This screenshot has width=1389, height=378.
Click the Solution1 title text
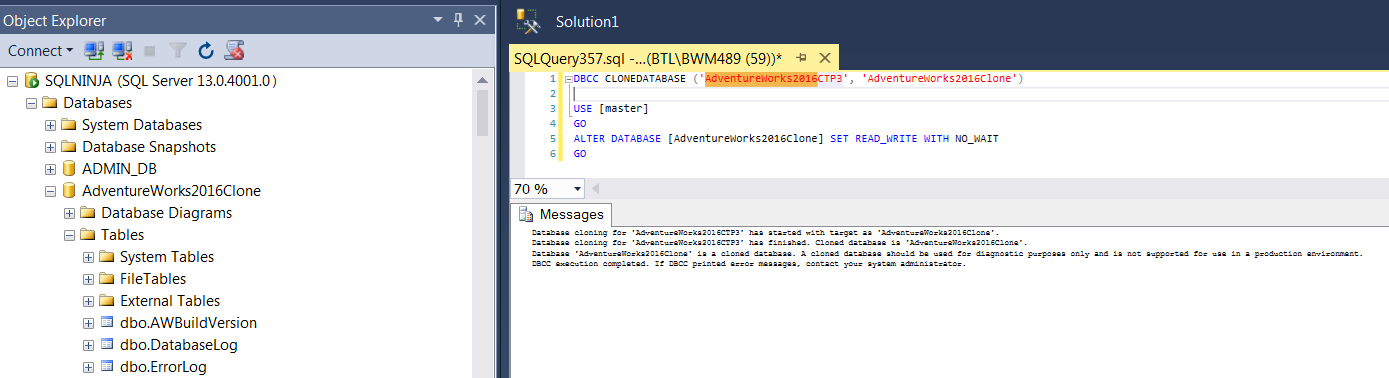[587, 21]
